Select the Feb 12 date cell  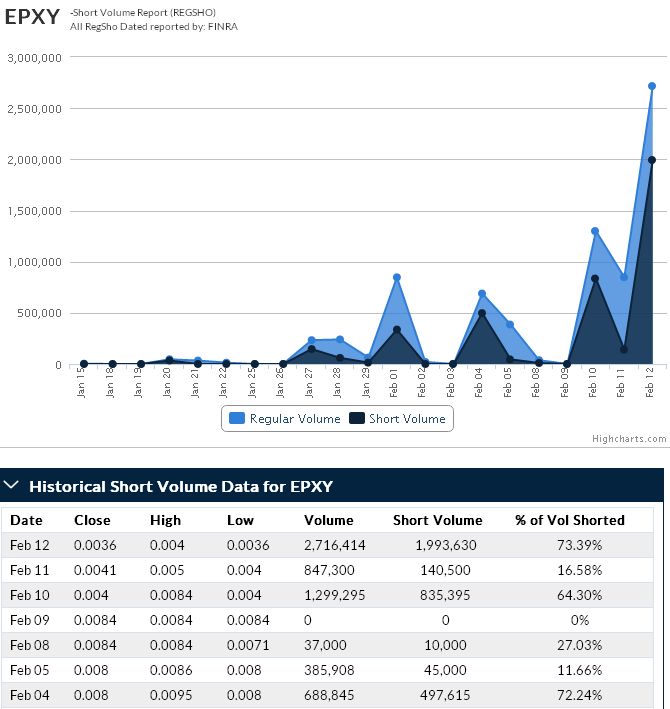tap(30, 545)
